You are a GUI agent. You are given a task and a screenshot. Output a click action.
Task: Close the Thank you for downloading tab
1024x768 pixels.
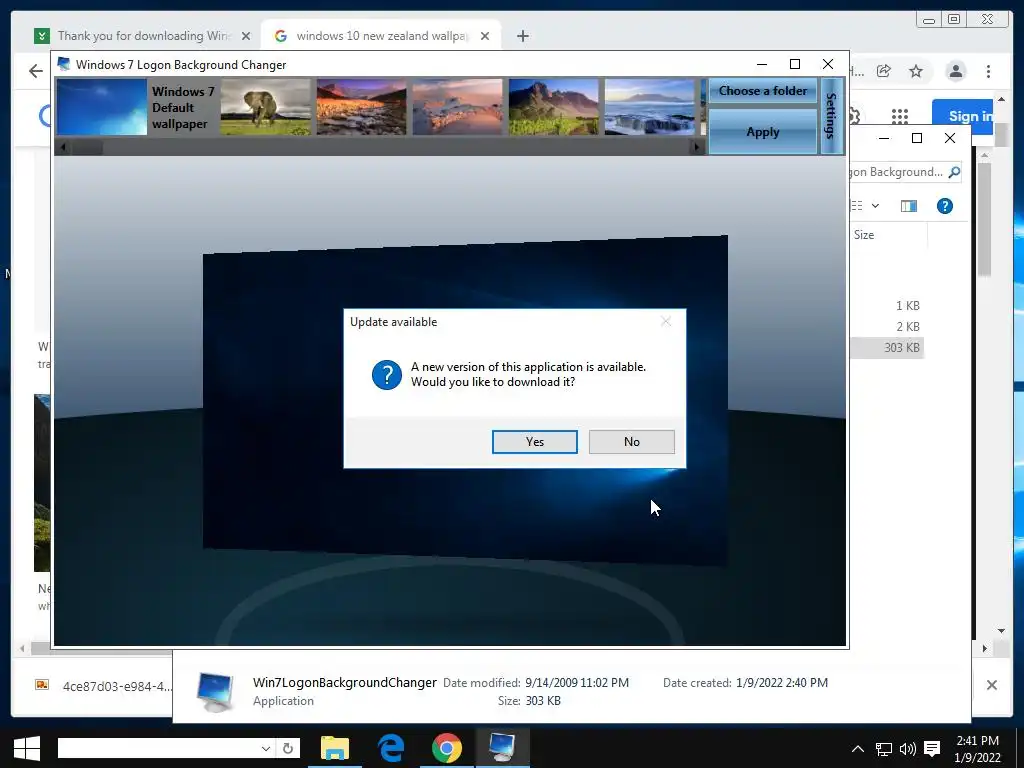246,36
